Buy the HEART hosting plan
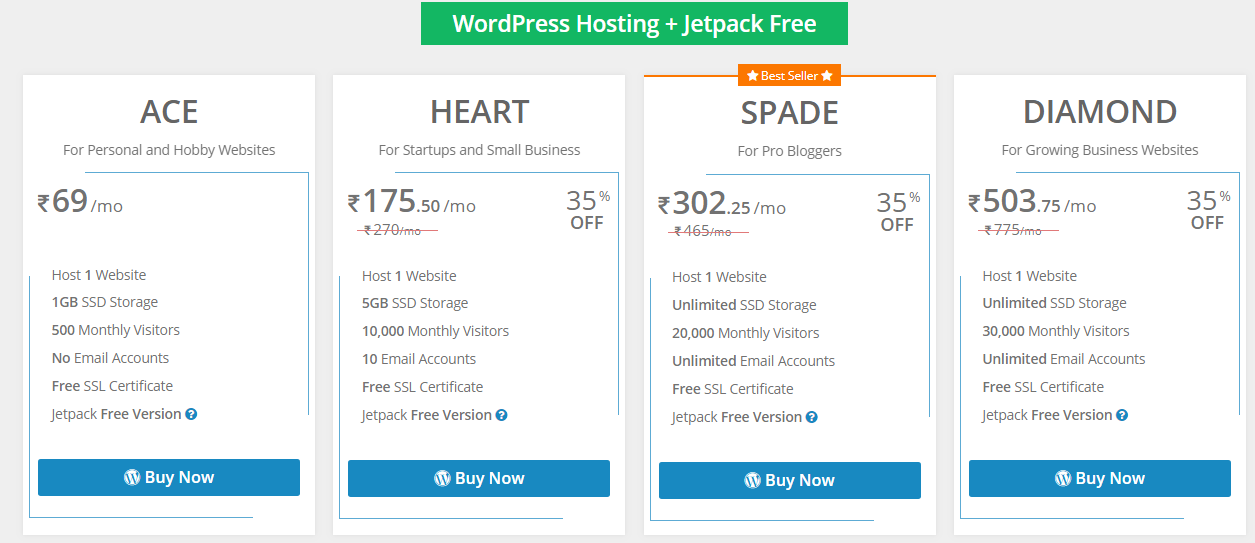 coord(479,478)
